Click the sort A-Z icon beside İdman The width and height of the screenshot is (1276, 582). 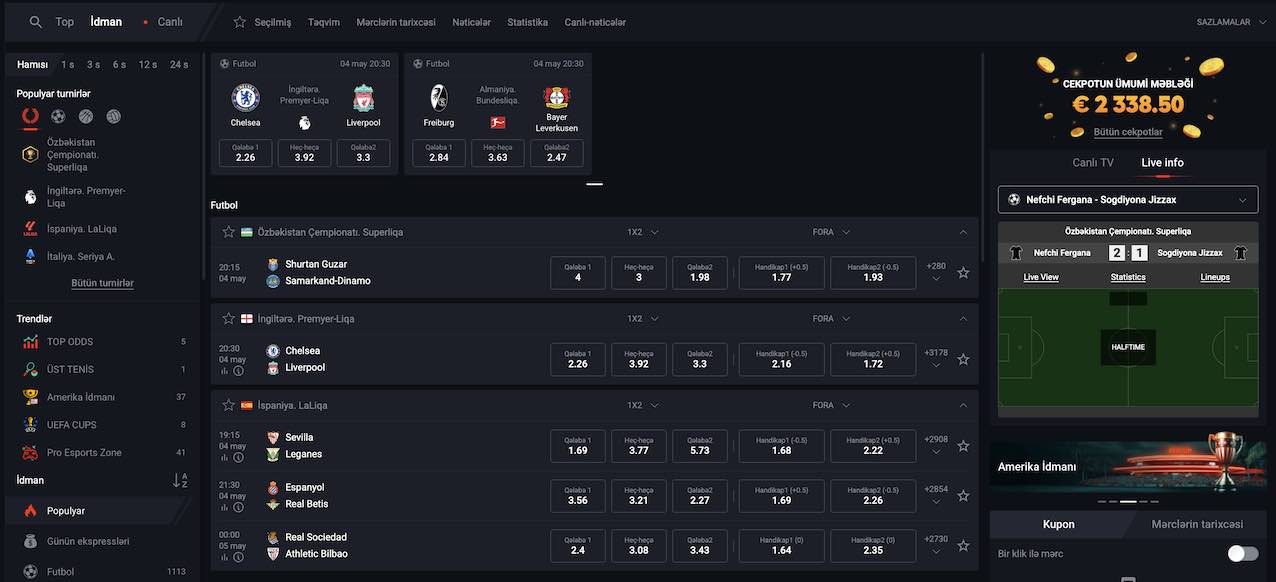coord(180,481)
